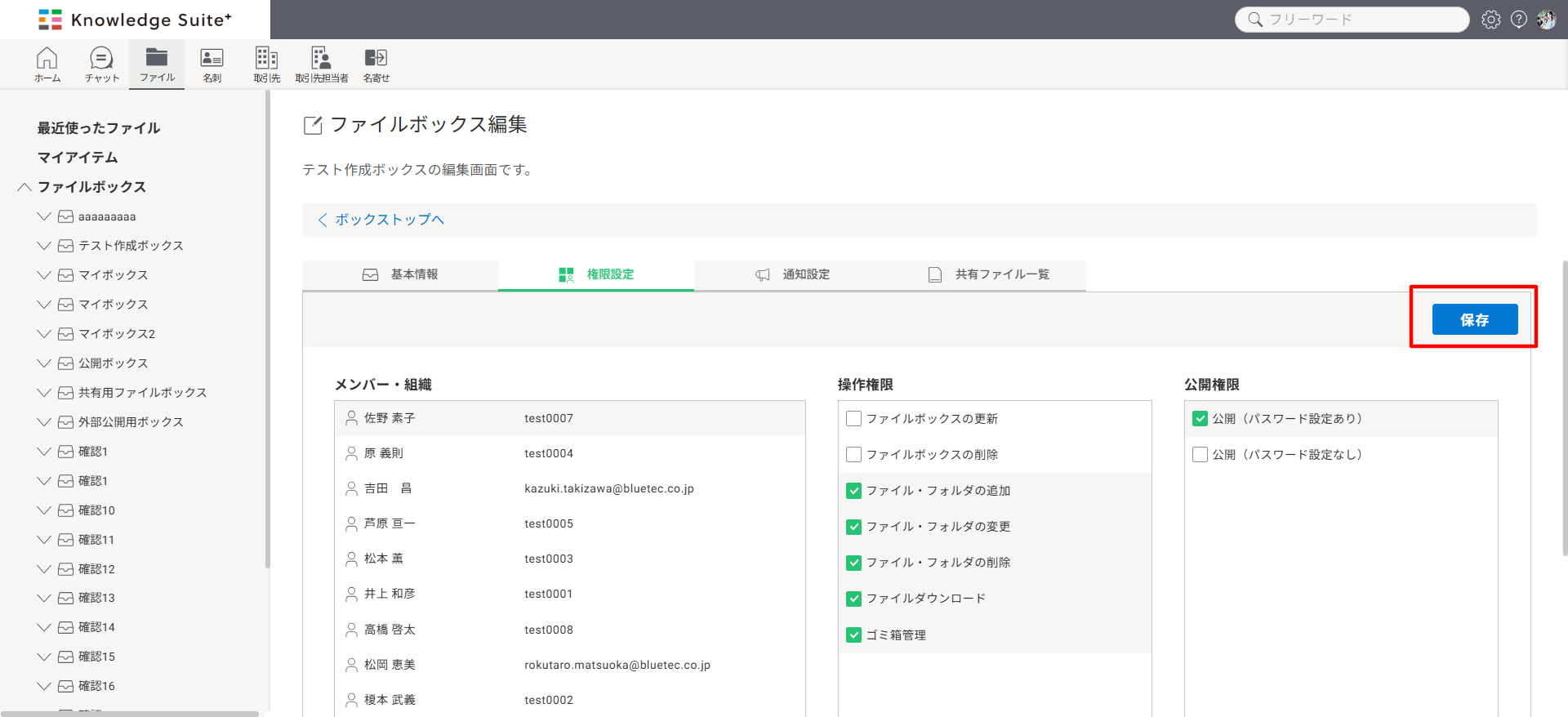This screenshot has width=1568, height=717.
Task: Go back via ボックストップへ link
Action: point(381,220)
